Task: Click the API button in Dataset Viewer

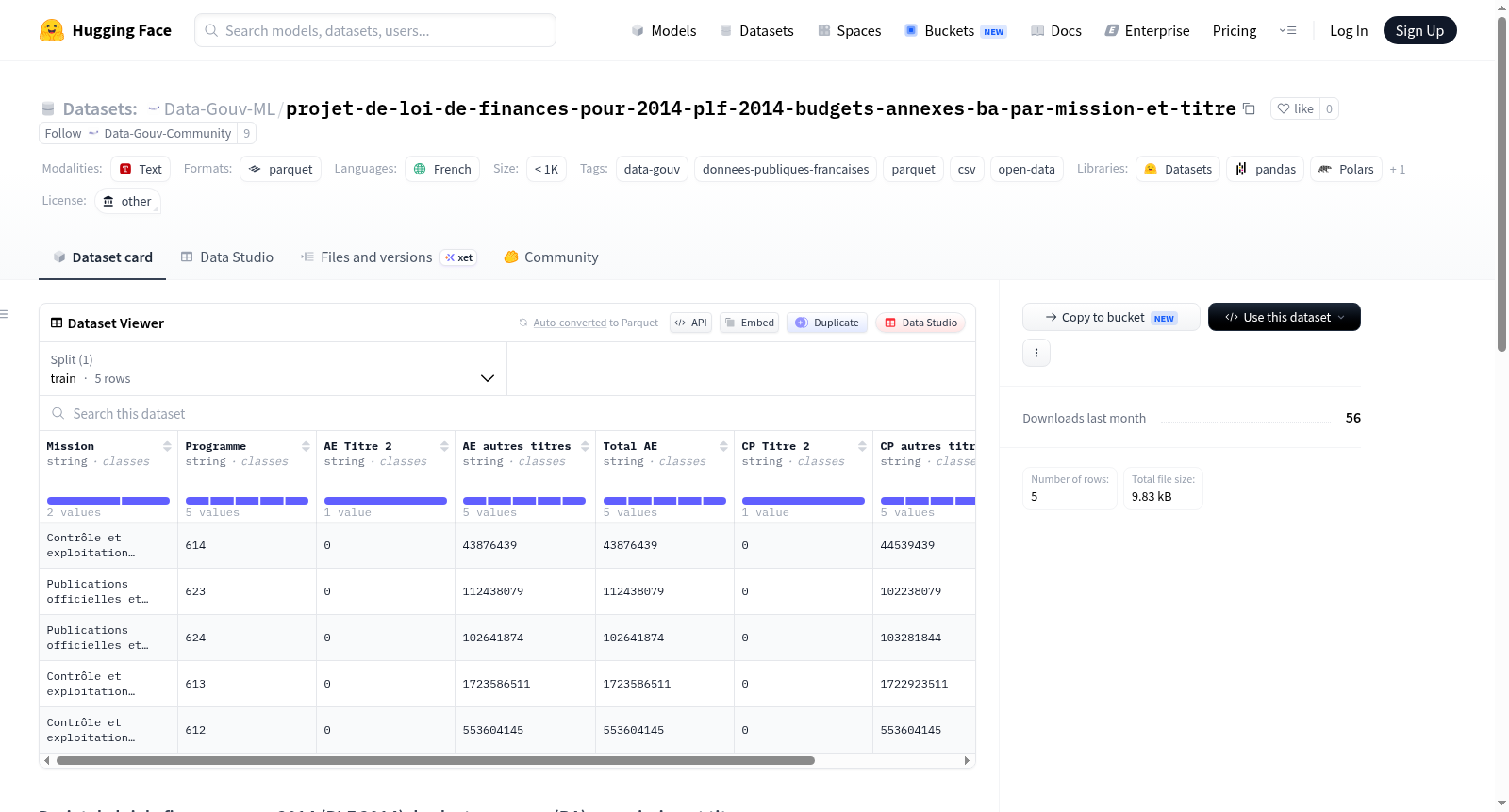Action: 690,323
